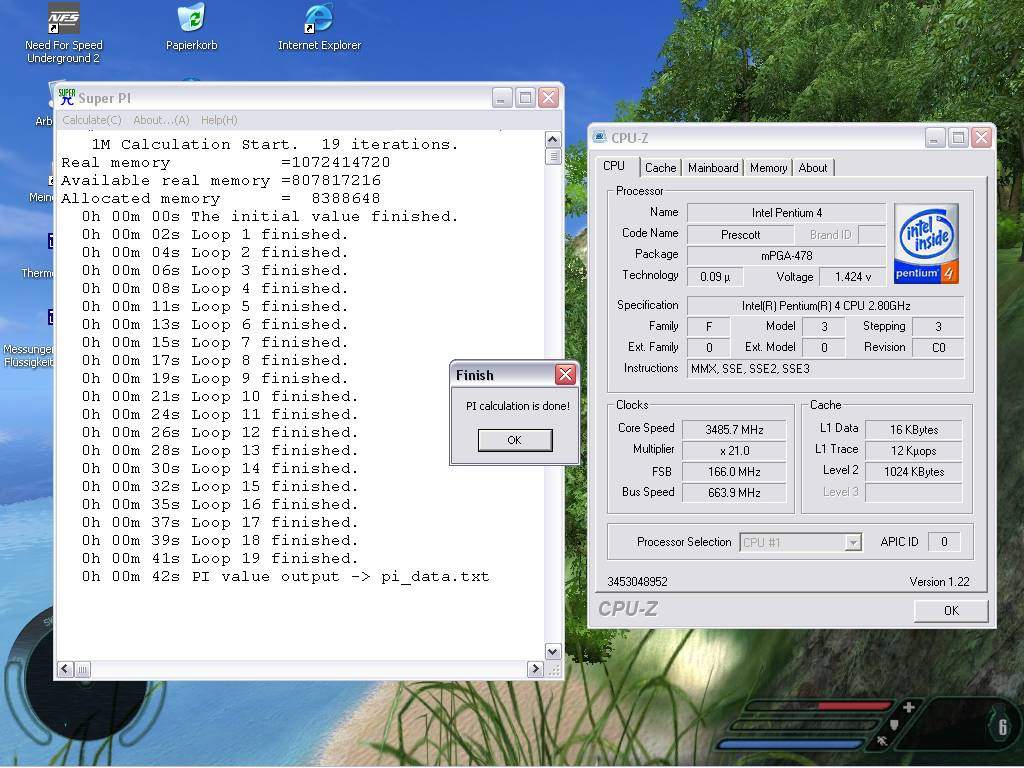The height and width of the screenshot is (768, 1024).
Task: Click the 'Allocated memory = 8388648' line
Action: [x=221, y=199]
